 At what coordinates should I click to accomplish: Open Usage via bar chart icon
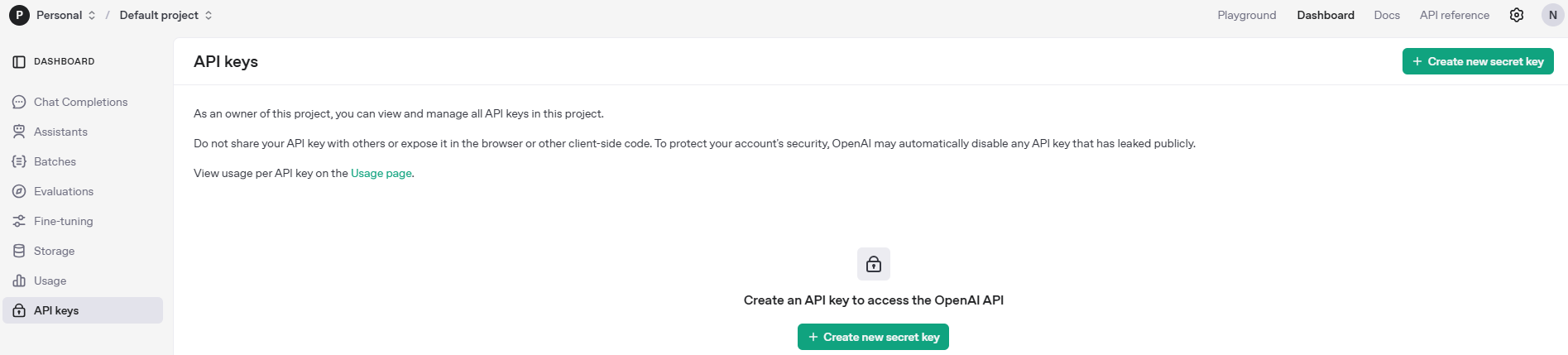click(19, 281)
